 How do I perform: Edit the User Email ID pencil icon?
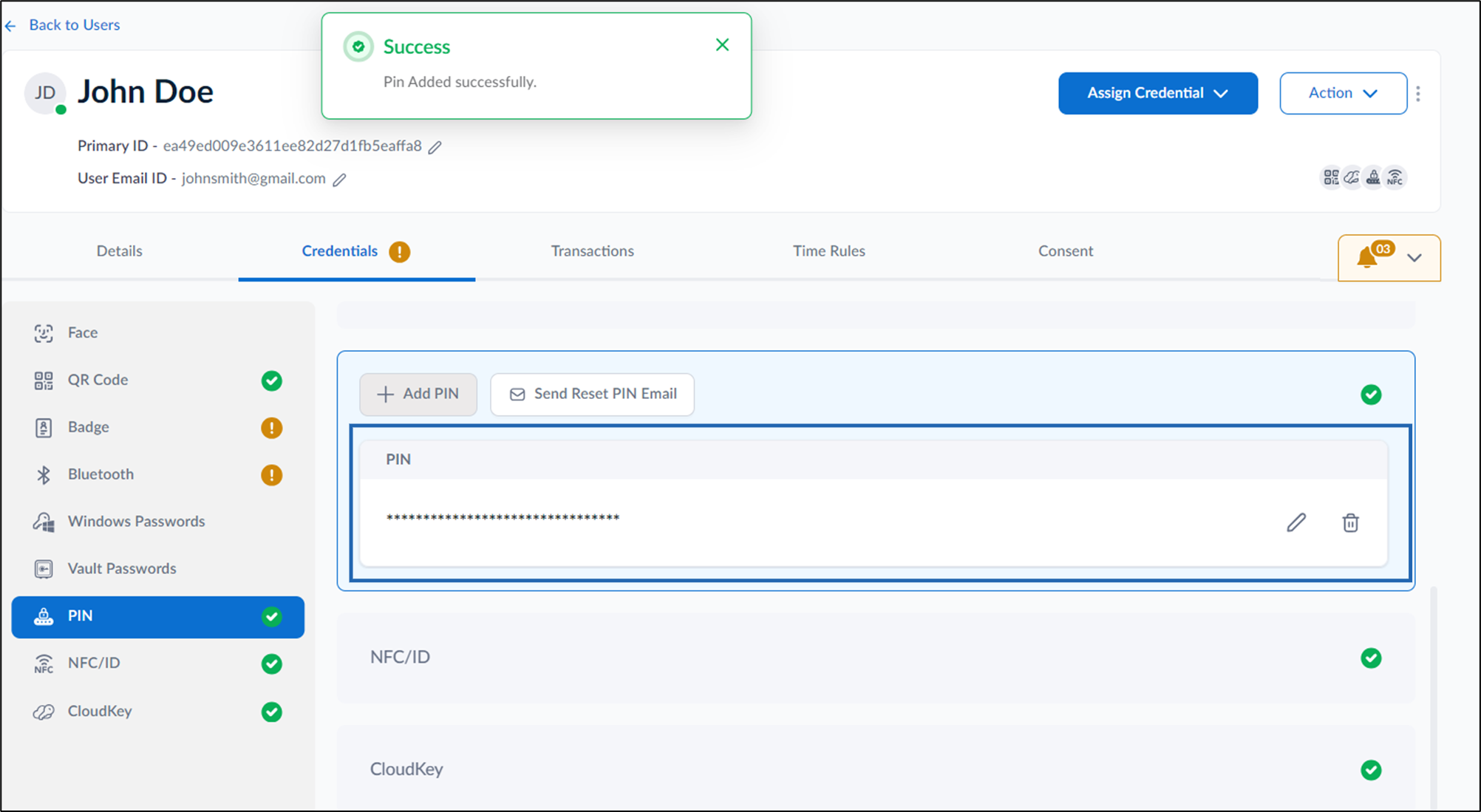[339, 180]
